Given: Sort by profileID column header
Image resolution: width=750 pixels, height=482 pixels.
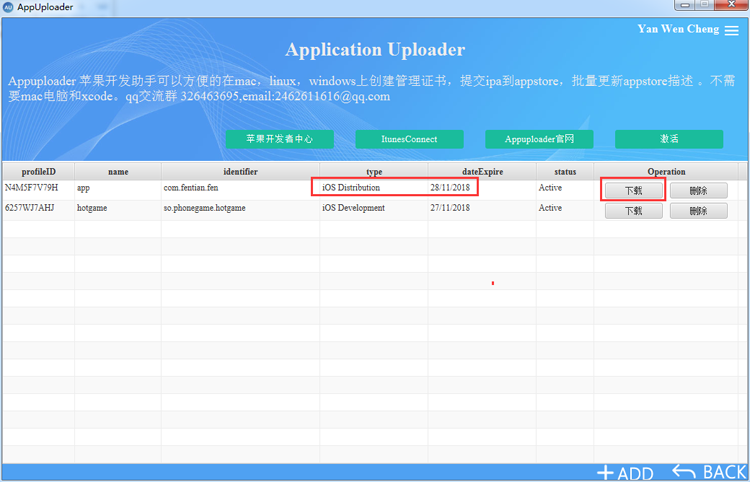Looking at the screenshot, I should coord(39,172).
